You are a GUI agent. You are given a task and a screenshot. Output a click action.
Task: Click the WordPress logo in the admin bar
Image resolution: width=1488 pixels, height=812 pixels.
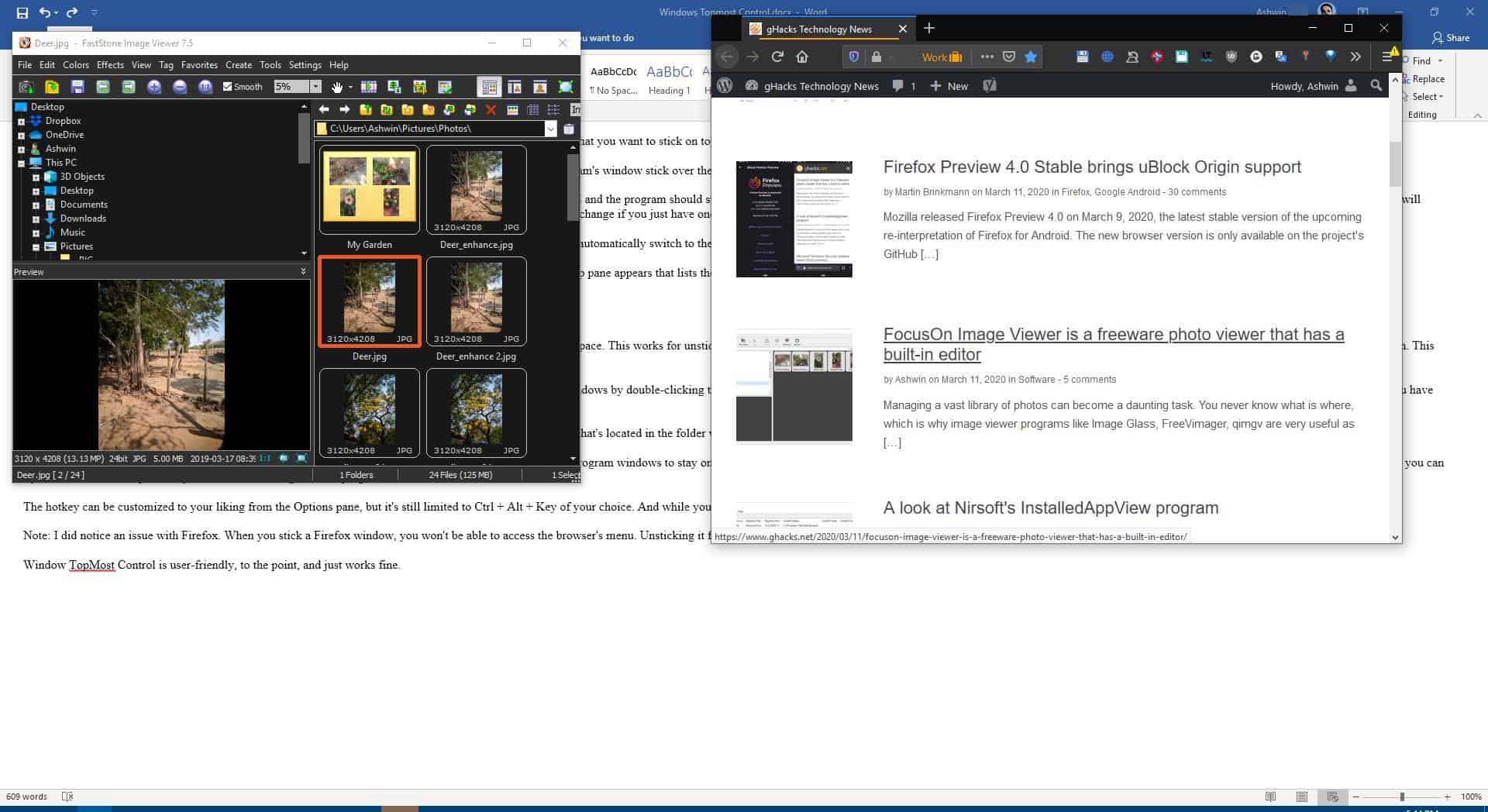click(x=724, y=85)
